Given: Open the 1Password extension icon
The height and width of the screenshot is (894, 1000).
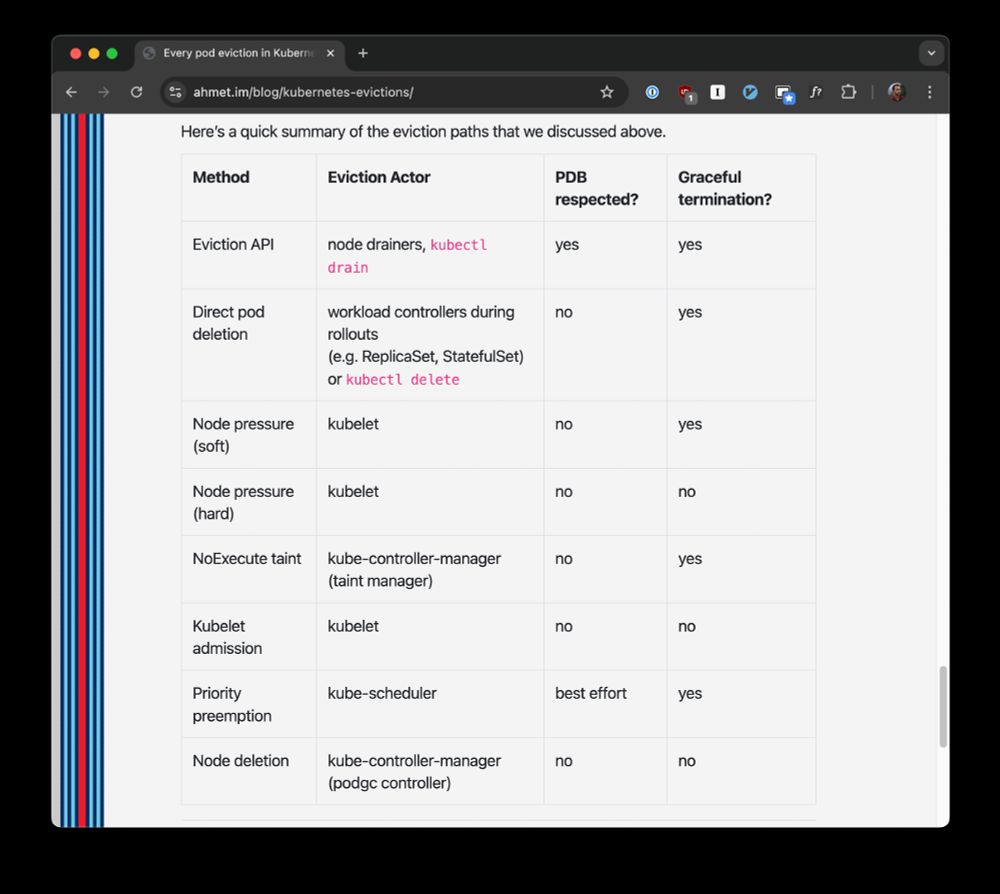Looking at the screenshot, I should [652, 92].
